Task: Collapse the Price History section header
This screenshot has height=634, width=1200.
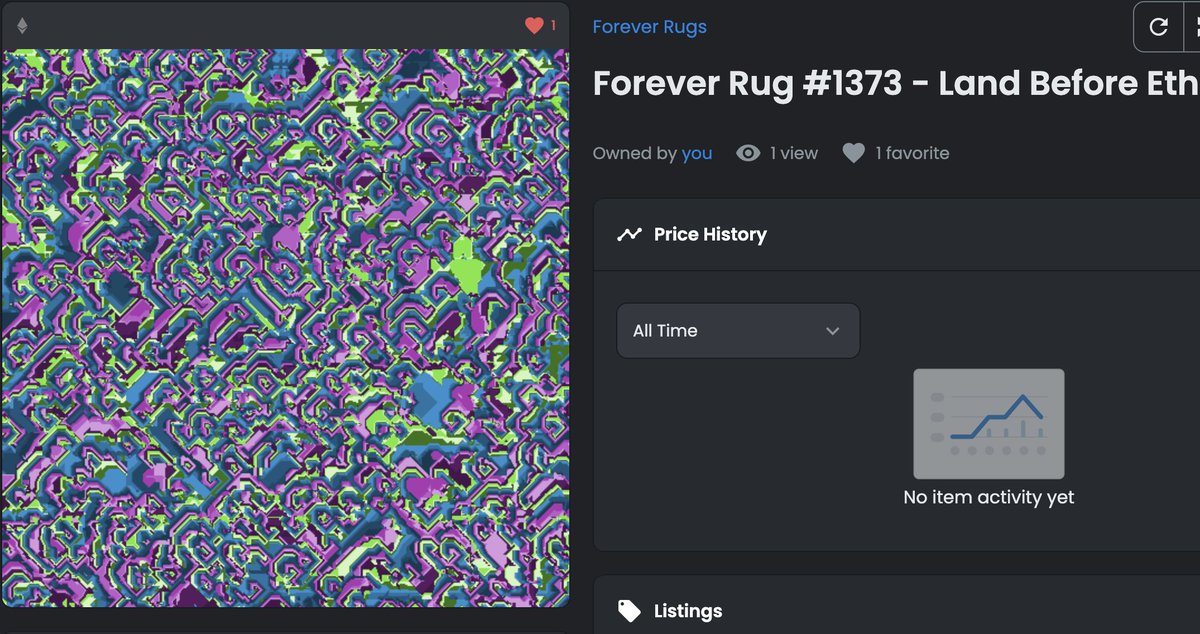Action: click(x=897, y=234)
